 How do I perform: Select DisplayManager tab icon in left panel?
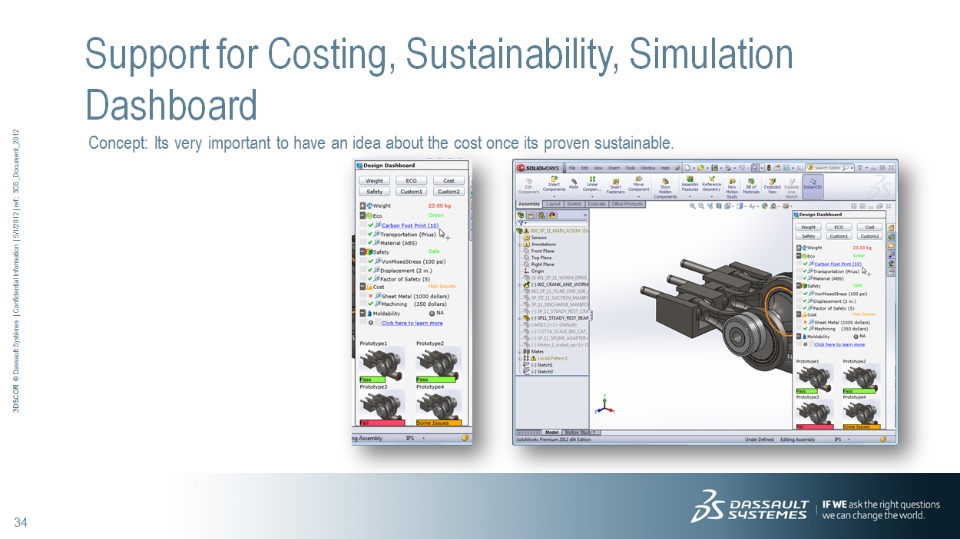coord(552,215)
